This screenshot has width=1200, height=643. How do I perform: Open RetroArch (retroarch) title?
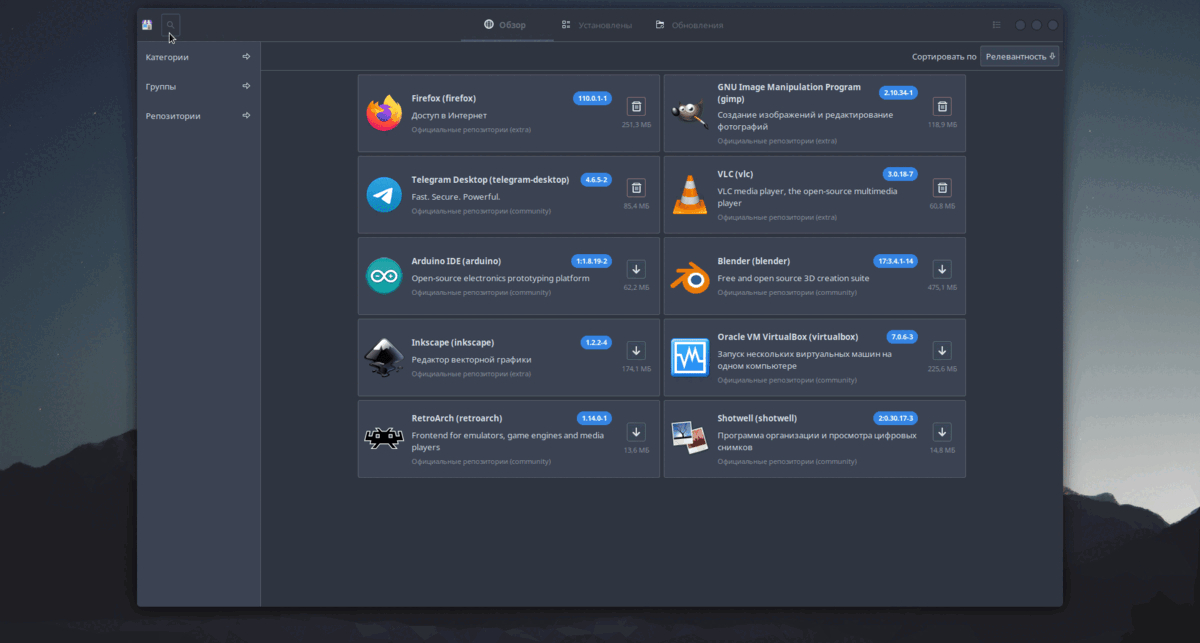(x=456, y=418)
